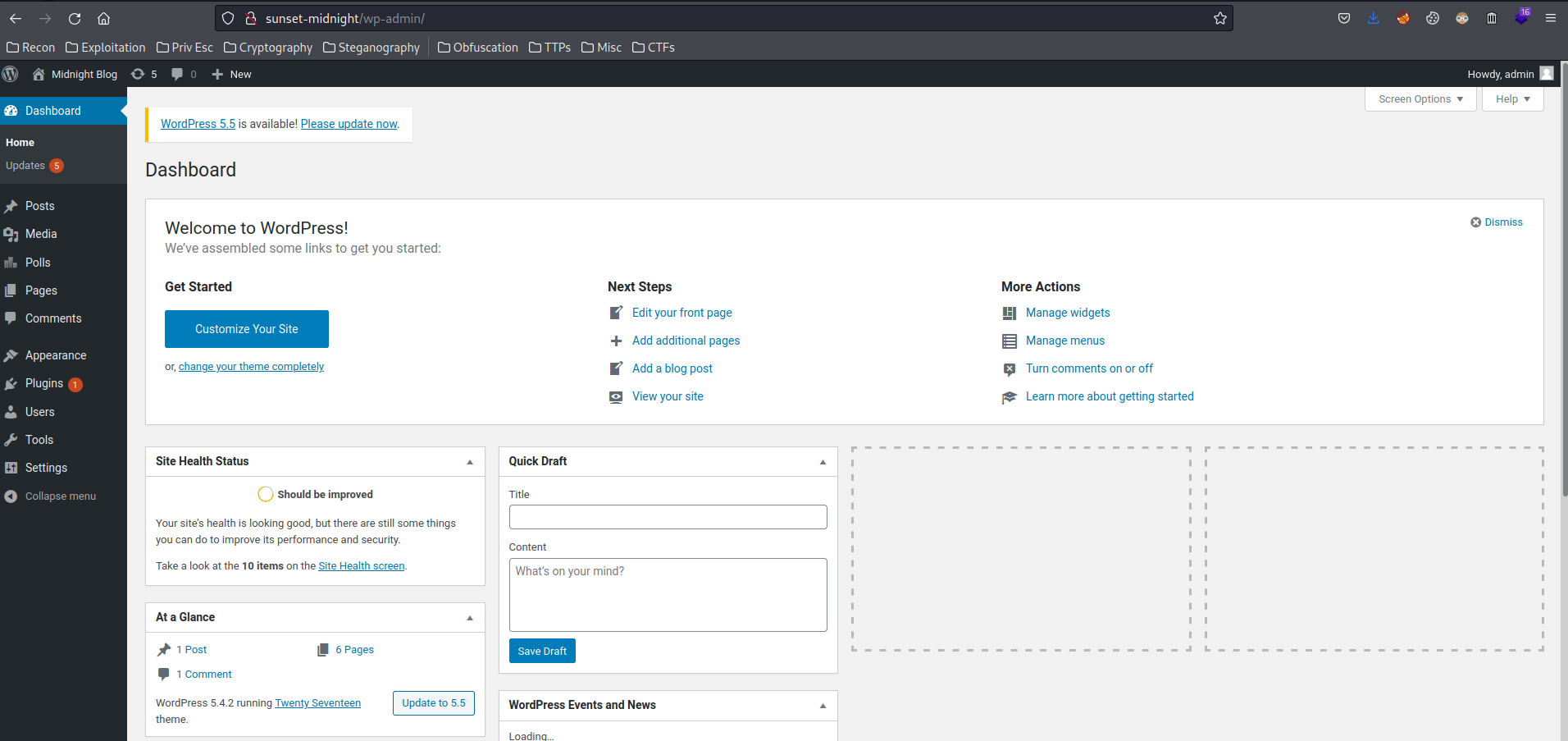Image resolution: width=1568 pixels, height=741 pixels.
Task: Collapse WordPress Events and News panel
Action: [x=823, y=706]
